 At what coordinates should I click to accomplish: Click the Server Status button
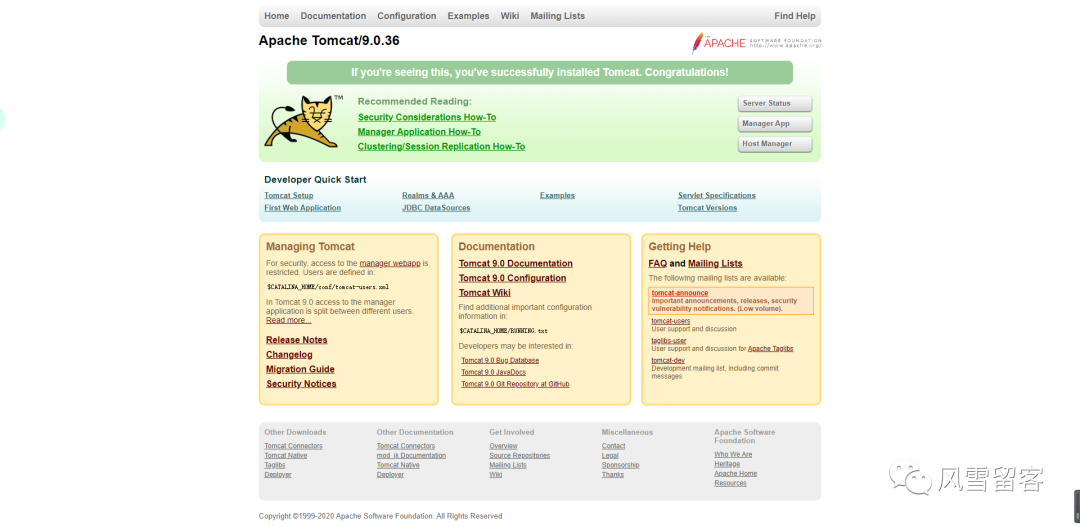coord(775,103)
